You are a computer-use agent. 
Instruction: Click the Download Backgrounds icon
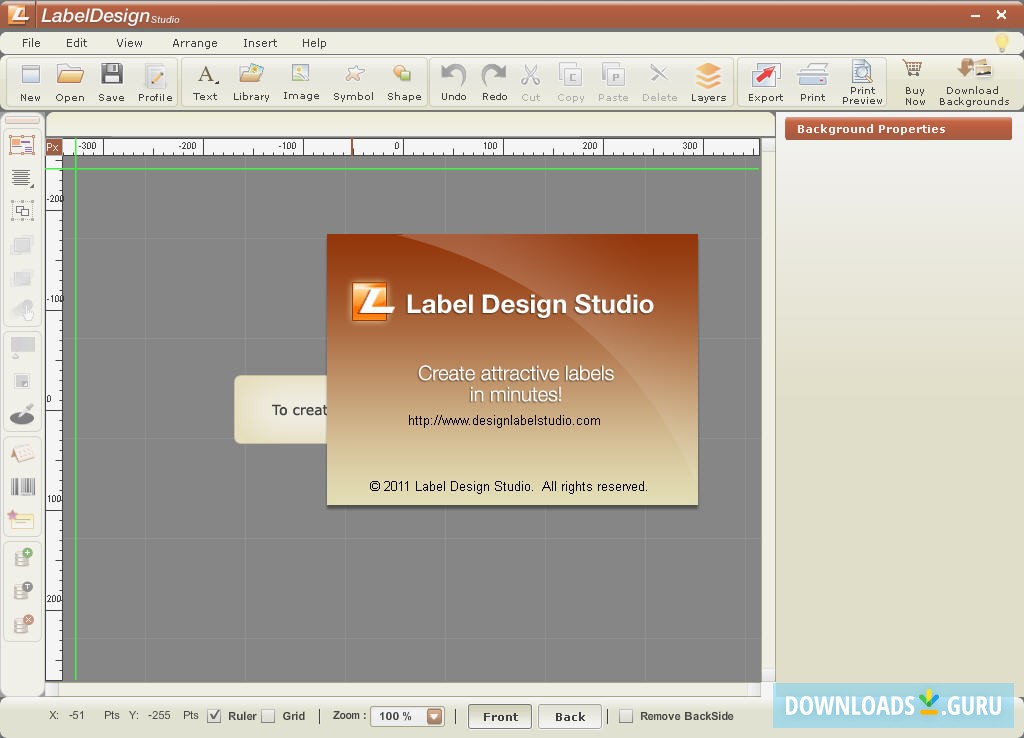[x=973, y=81]
